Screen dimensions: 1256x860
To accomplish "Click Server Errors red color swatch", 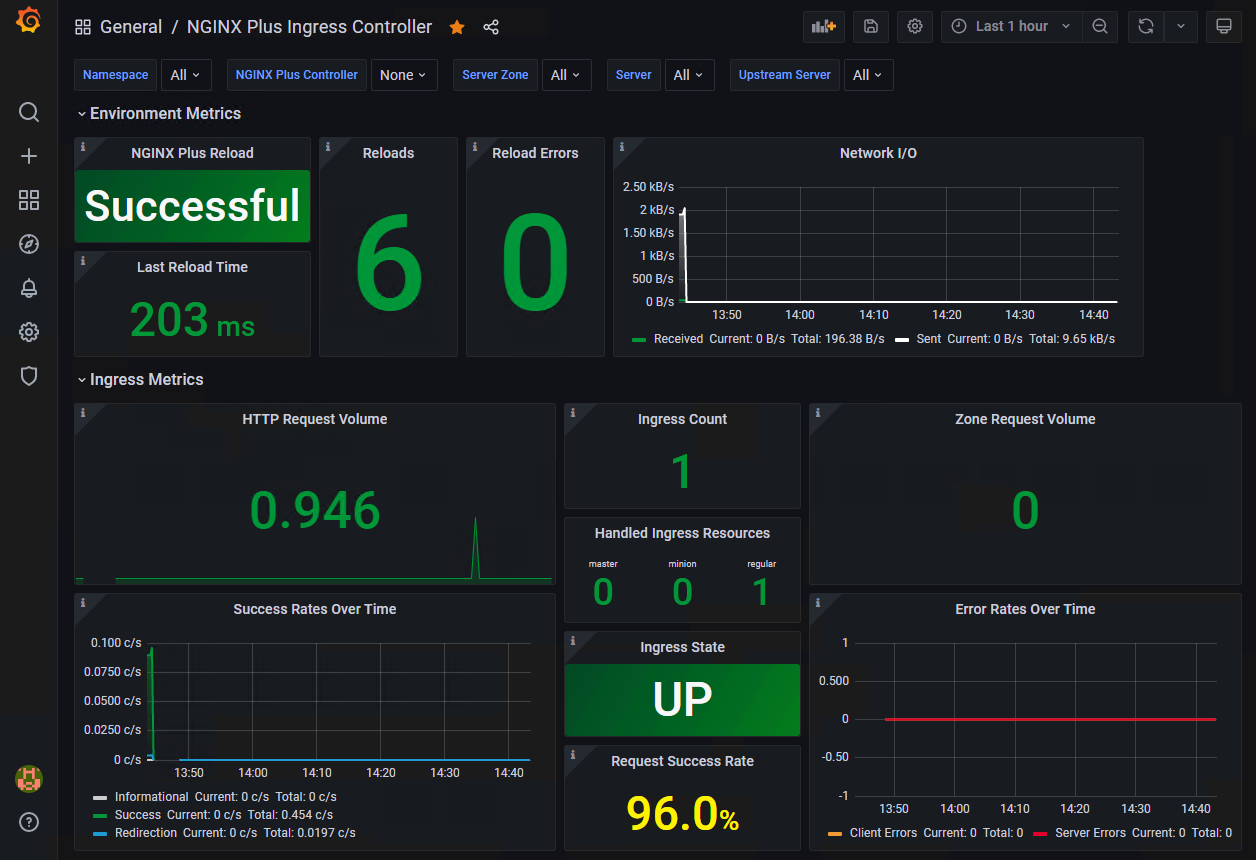I will click(x=1040, y=833).
